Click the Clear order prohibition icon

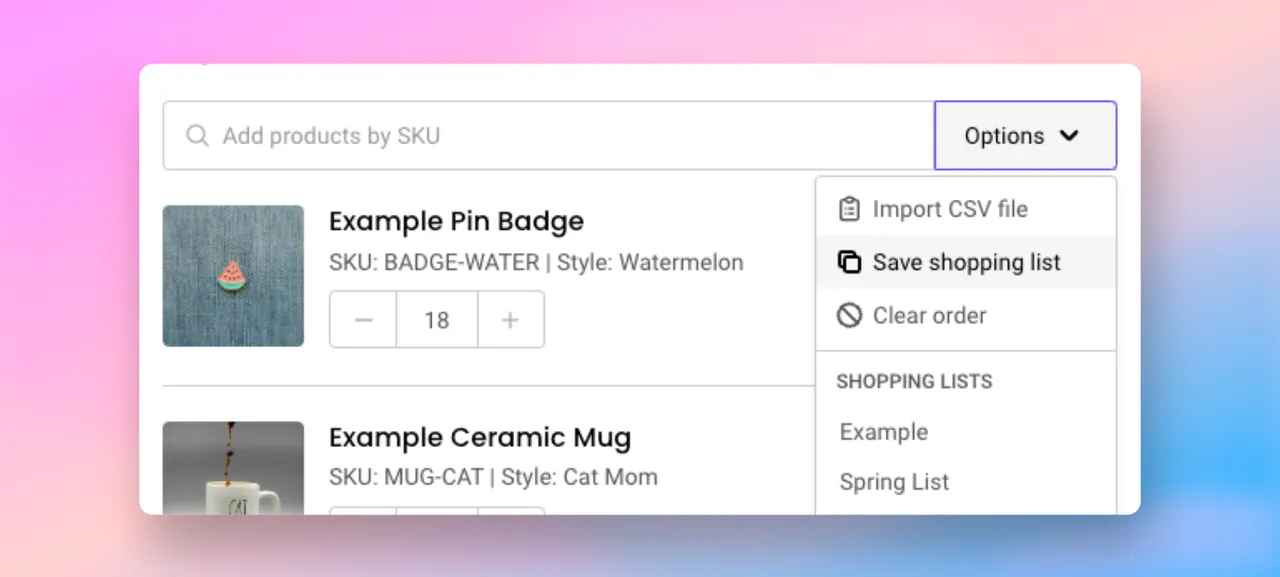[x=849, y=315]
